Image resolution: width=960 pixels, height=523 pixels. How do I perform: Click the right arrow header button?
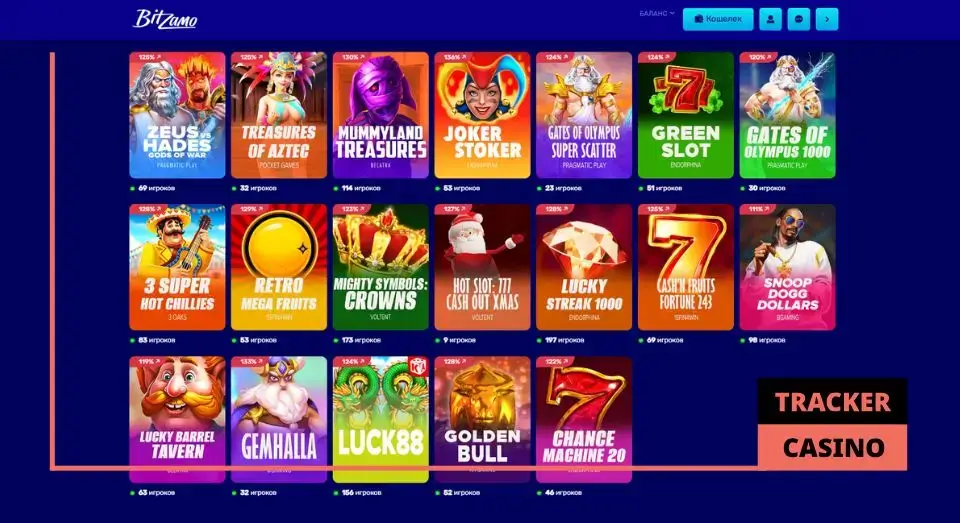click(x=827, y=19)
